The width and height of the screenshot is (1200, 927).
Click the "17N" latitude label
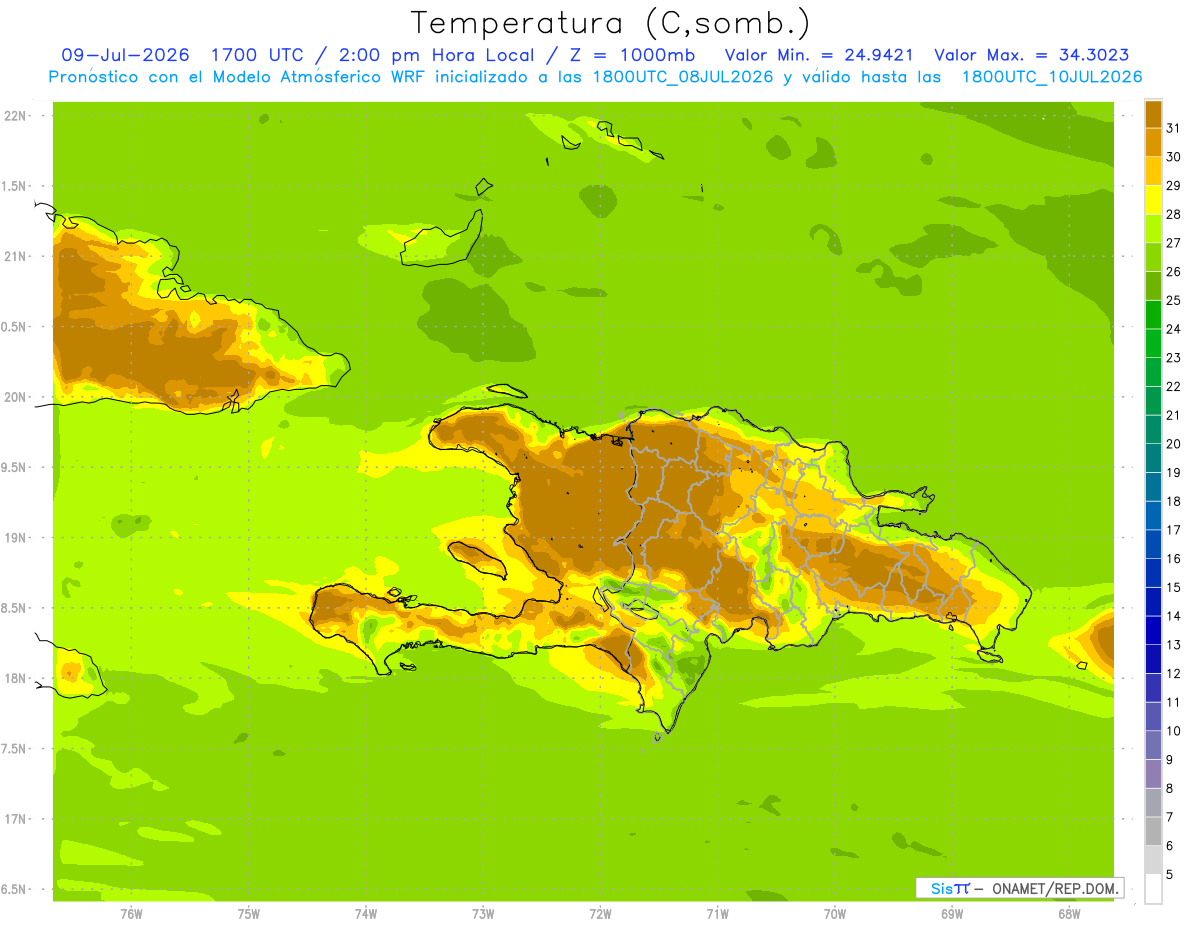pyautogui.click(x=15, y=819)
